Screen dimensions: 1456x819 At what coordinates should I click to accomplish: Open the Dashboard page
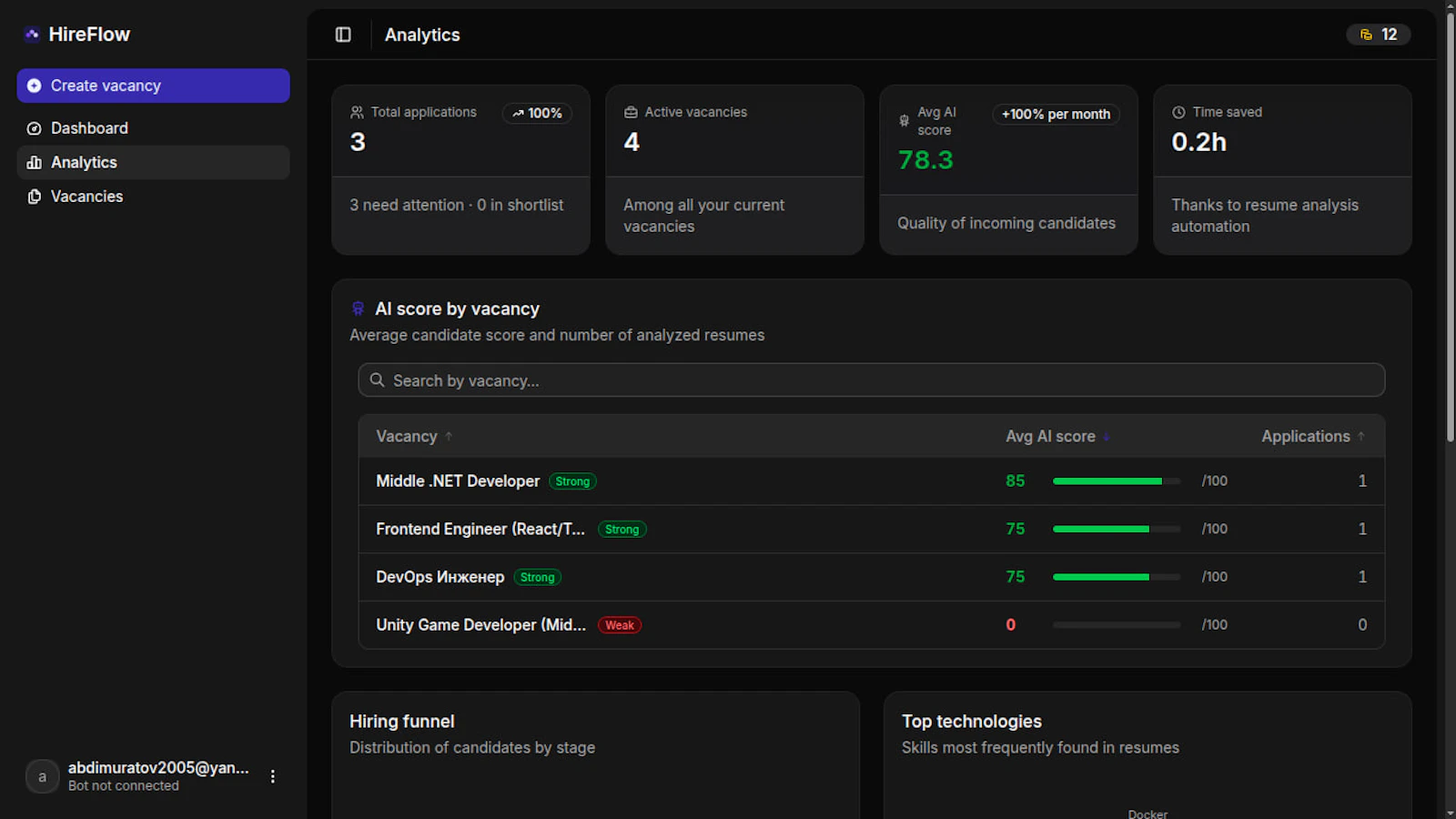(153, 128)
